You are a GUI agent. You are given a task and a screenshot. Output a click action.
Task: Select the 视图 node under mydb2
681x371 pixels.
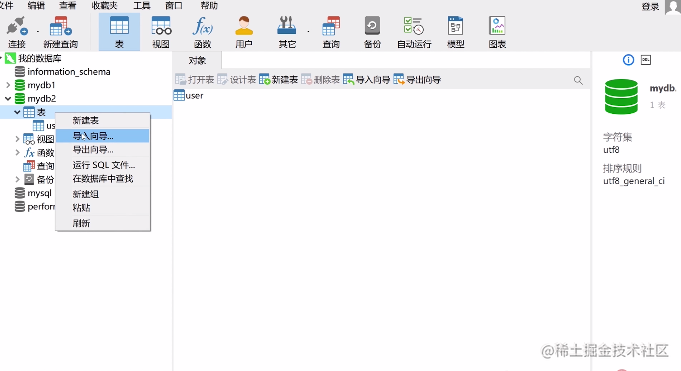point(45,139)
